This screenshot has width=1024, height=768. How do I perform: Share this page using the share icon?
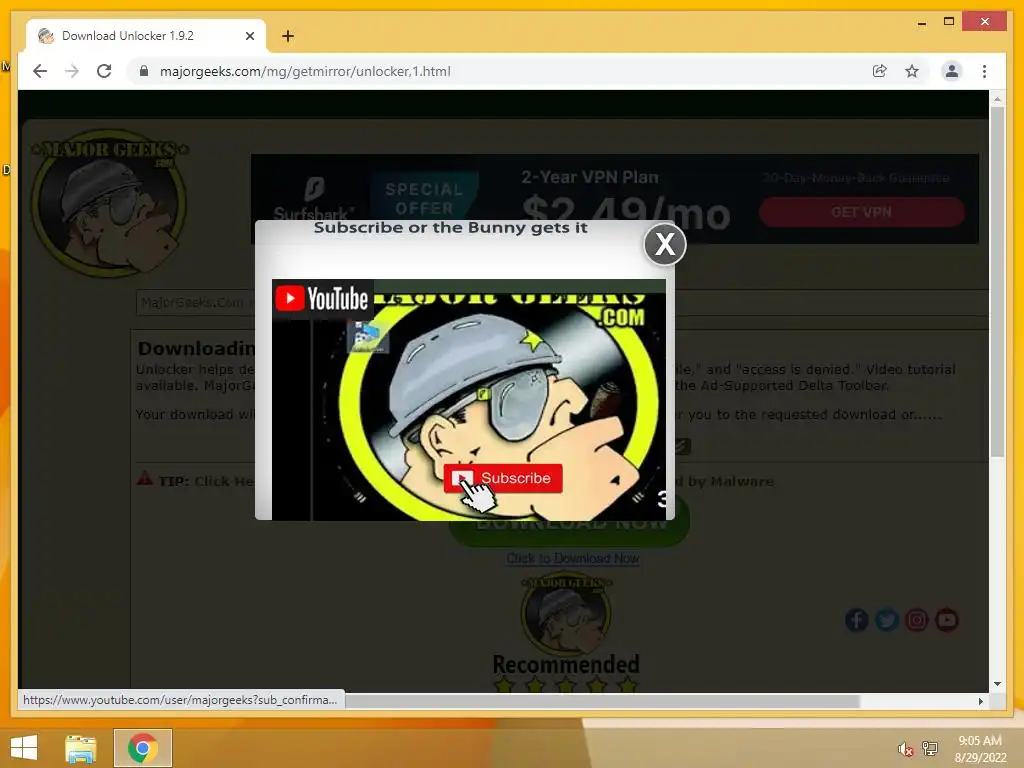click(x=880, y=71)
